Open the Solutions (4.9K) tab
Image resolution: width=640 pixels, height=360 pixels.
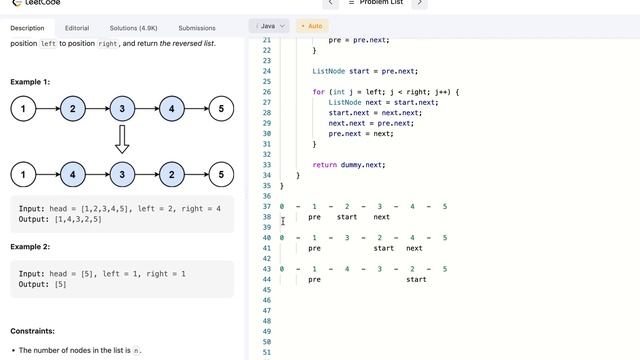(133, 28)
